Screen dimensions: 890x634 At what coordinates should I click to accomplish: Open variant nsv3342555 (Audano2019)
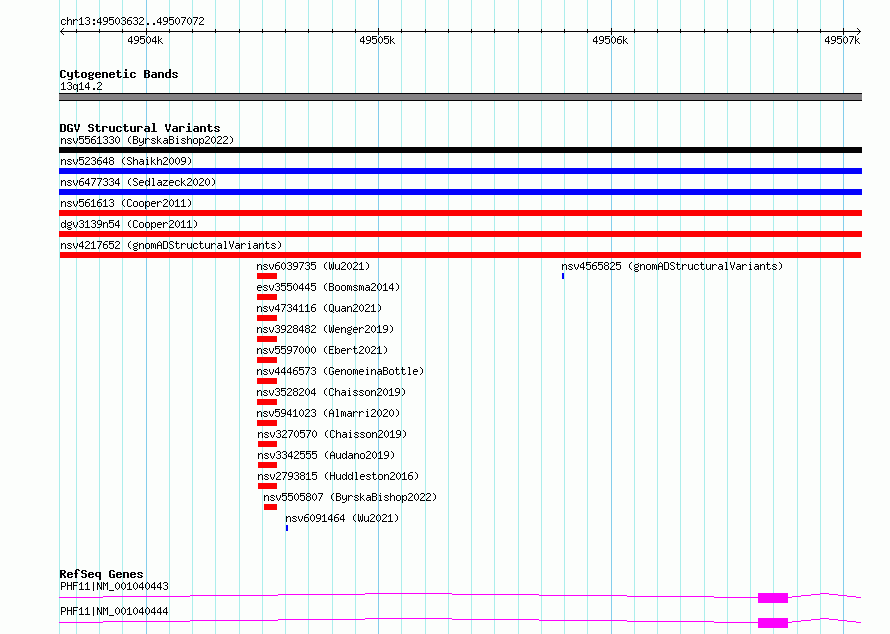[x=326, y=455]
